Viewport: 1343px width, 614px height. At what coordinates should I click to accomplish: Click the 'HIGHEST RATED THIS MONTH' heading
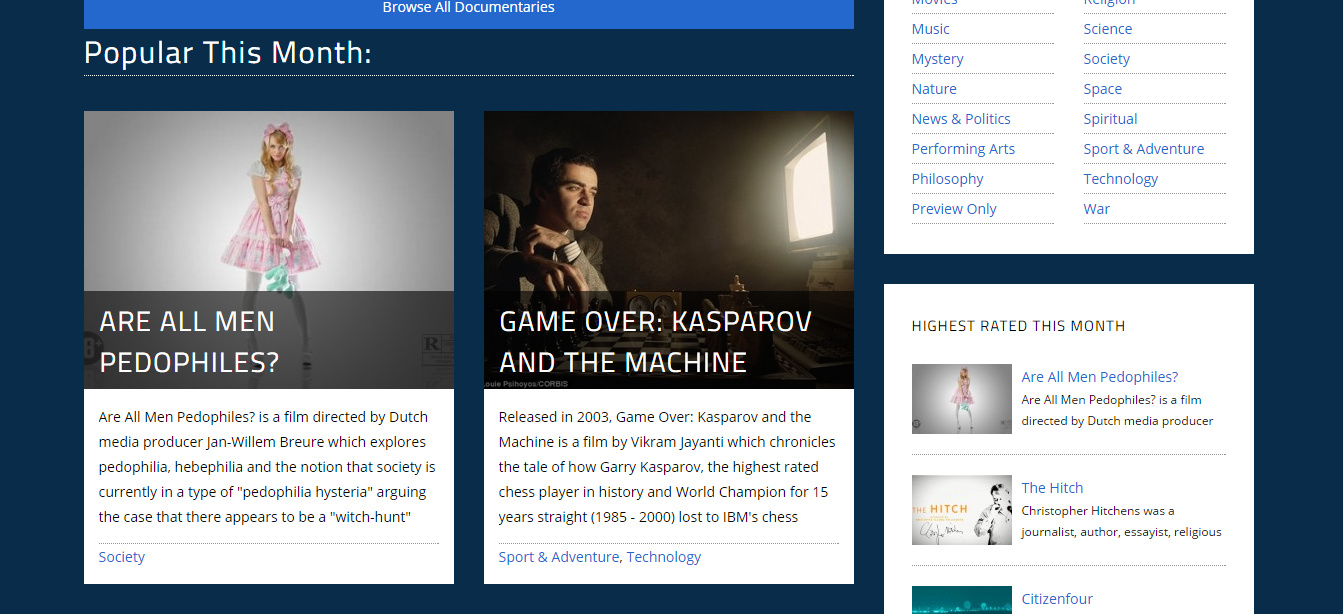[x=1019, y=326]
